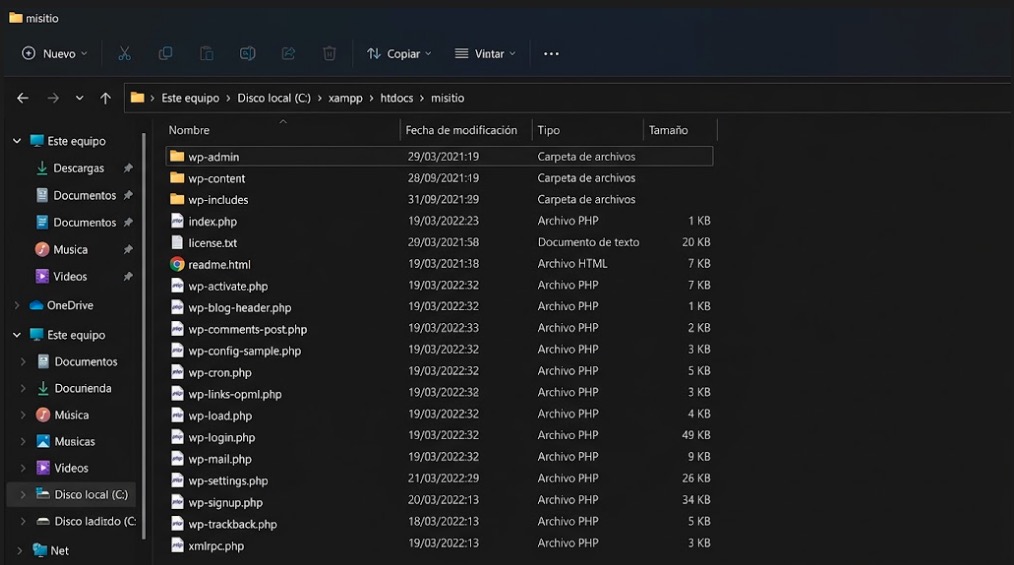Go forward with the right arrow
The image size is (1014, 565).
click(53, 98)
